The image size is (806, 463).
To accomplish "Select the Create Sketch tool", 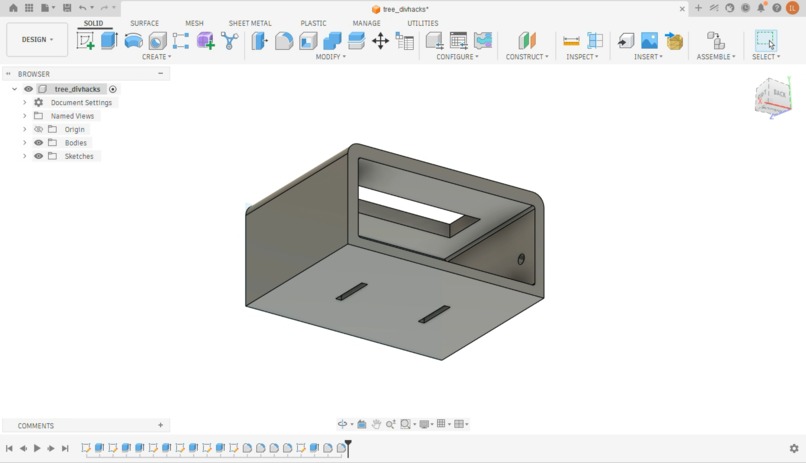I will tap(85, 41).
